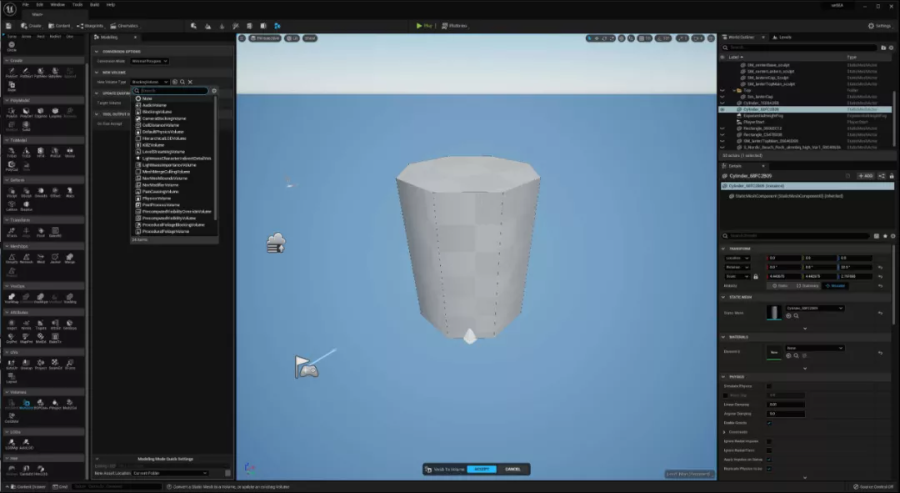The height and width of the screenshot is (493, 900).
Task: Click the Play button
Action: tap(424, 26)
